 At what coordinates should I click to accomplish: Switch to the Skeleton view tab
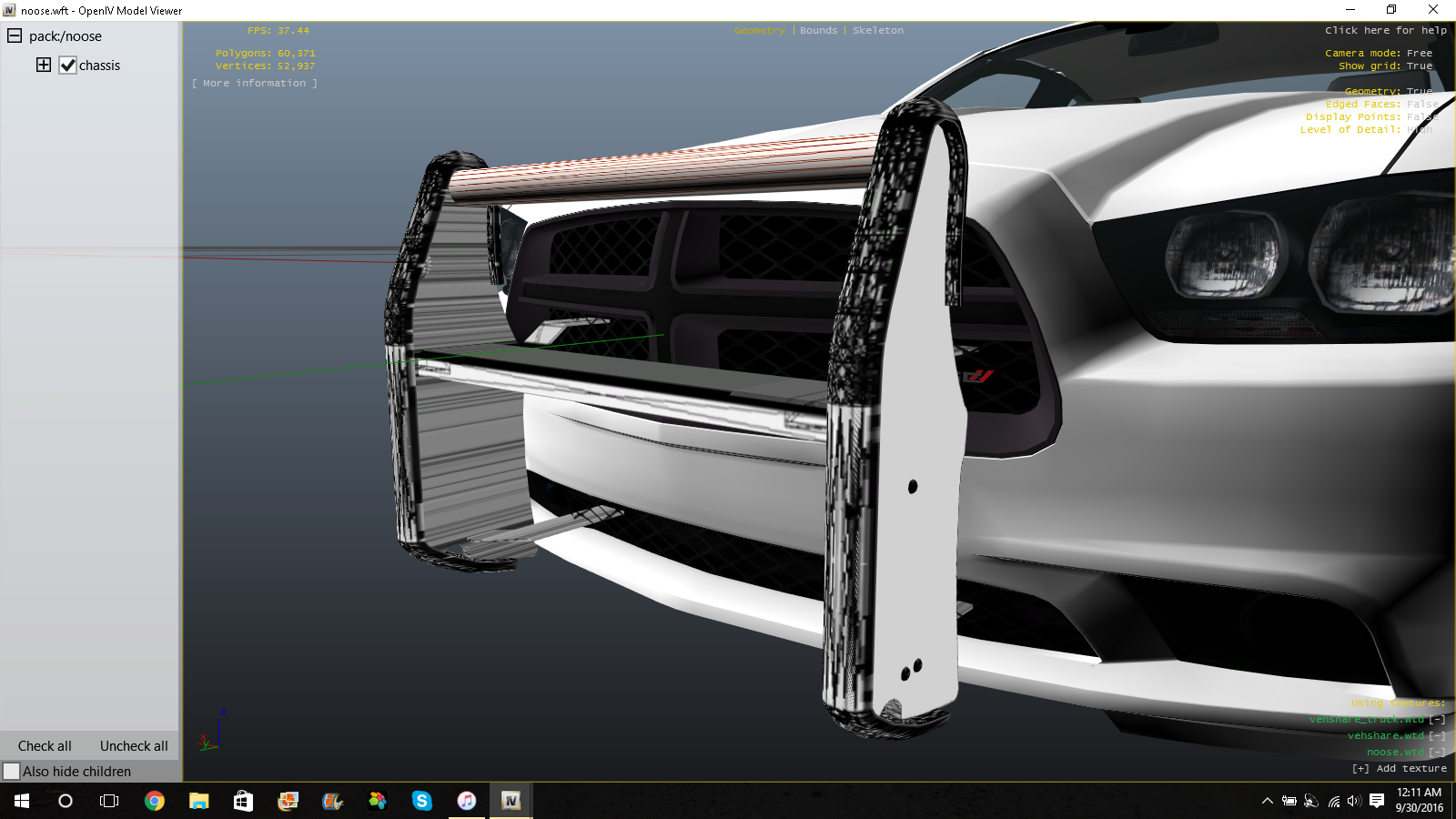pos(878,30)
